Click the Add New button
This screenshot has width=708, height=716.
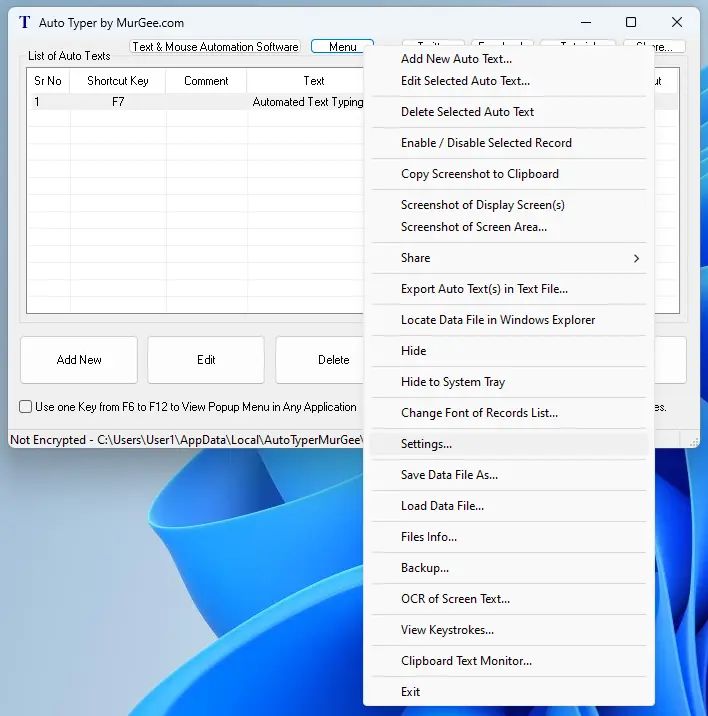(x=79, y=360)
